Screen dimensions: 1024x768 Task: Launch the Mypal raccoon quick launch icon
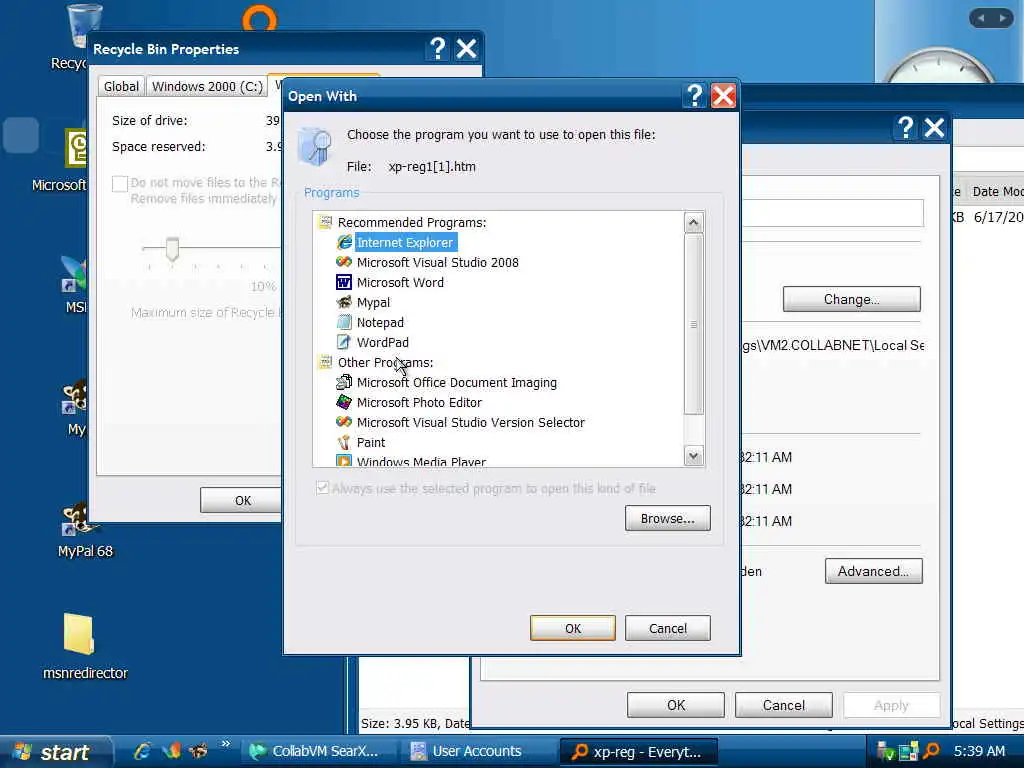pyautogui.click(x=199, y=751)
